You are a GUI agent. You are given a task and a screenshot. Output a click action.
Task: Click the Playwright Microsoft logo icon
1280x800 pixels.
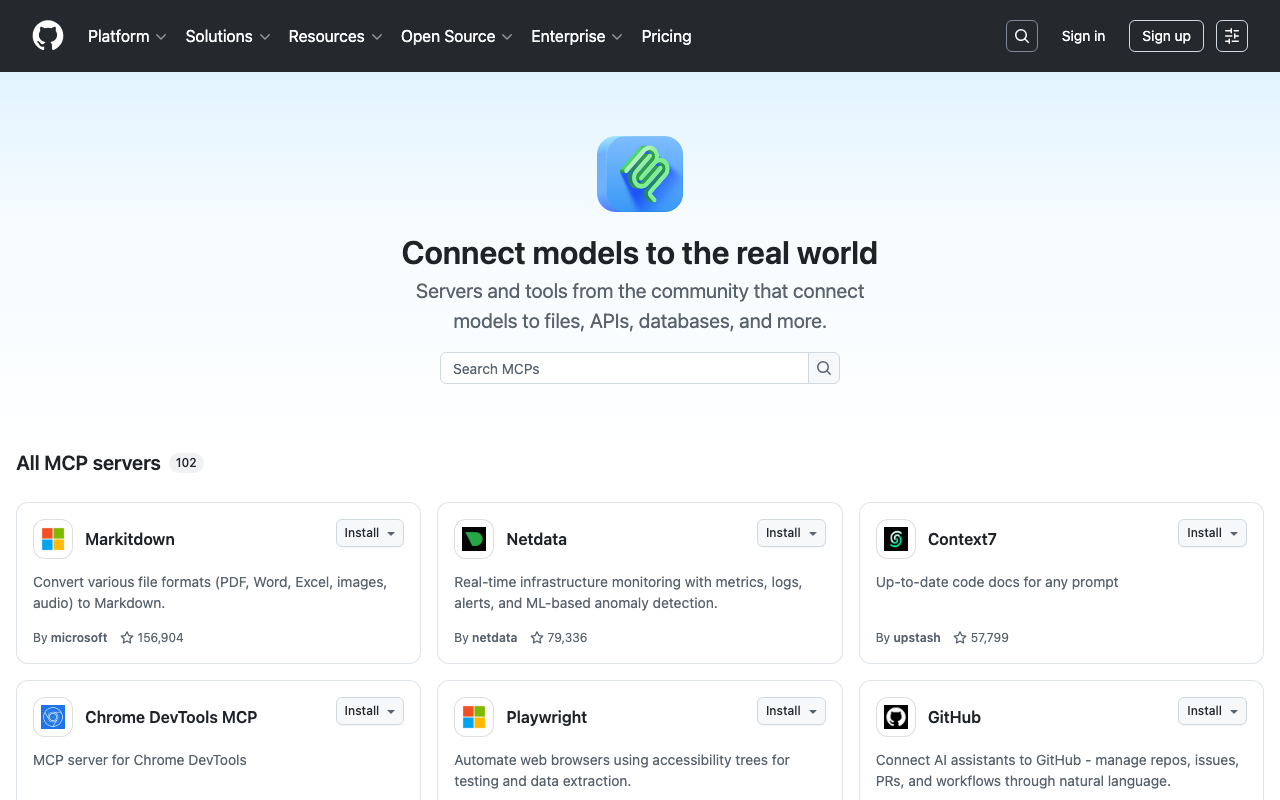coord(474,717)
